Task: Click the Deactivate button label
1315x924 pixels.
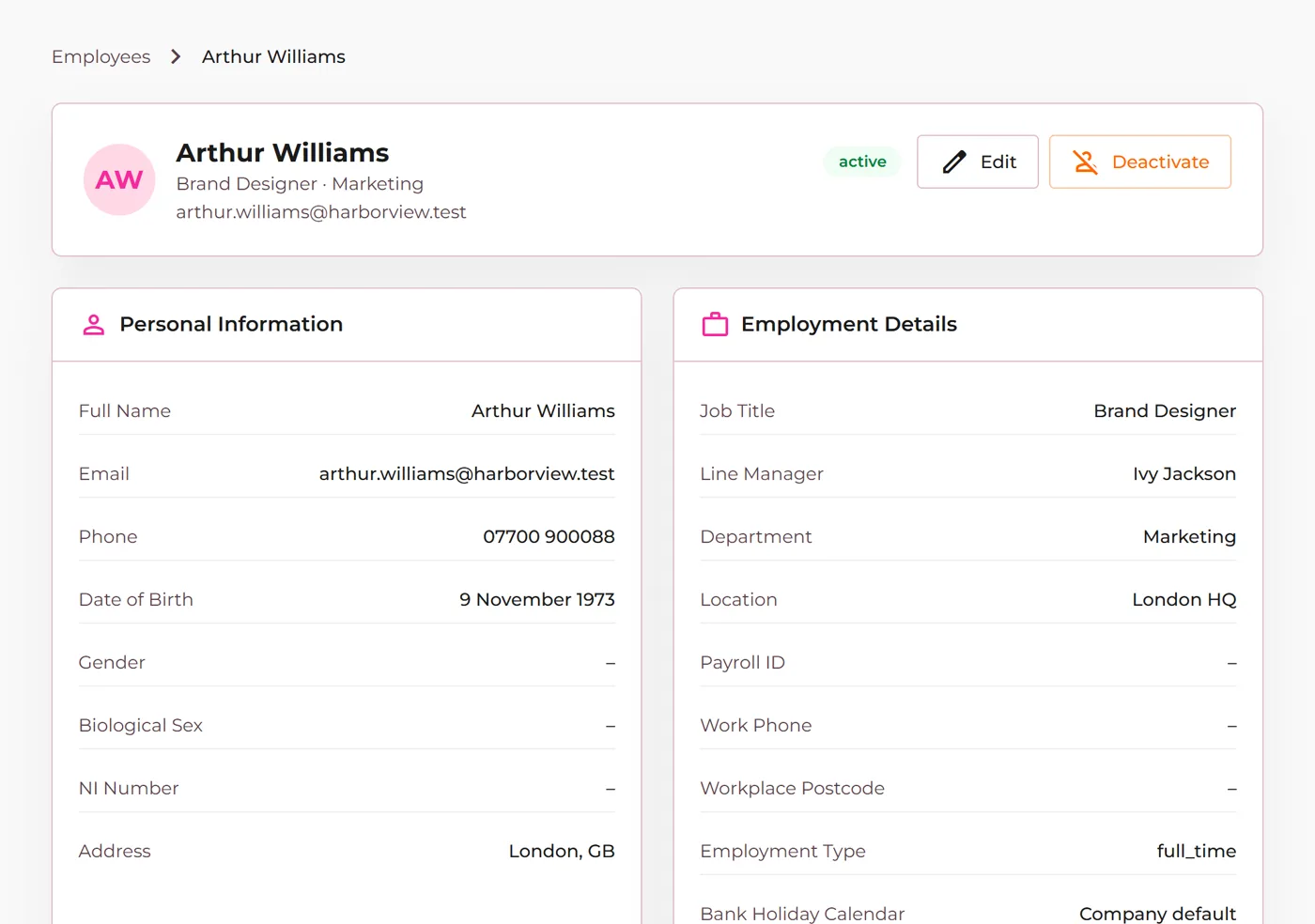Action: (x=1160, y=162)
